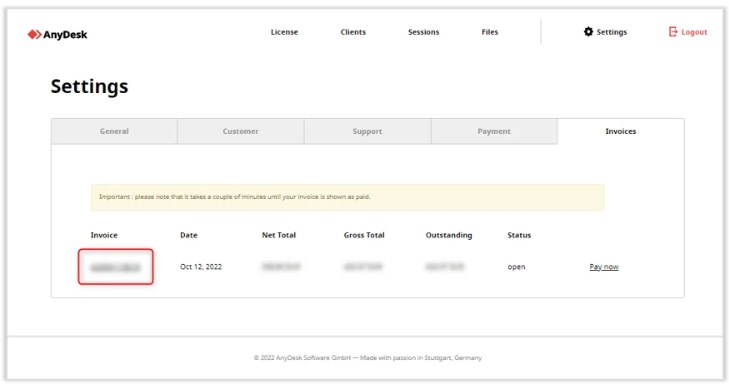The image size is (729, 386).
Task: Log out via the Logout link
Action: pos(688,32)
